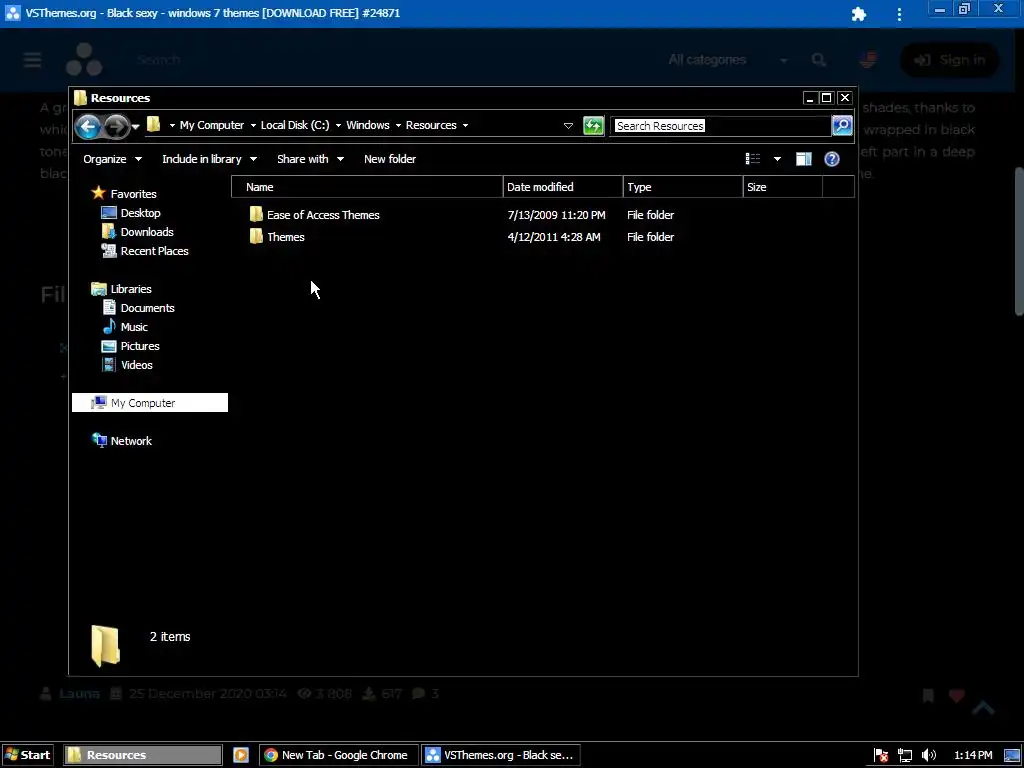Open Videos library
The height and width of the screenshot is (768, 1024).
136,364
